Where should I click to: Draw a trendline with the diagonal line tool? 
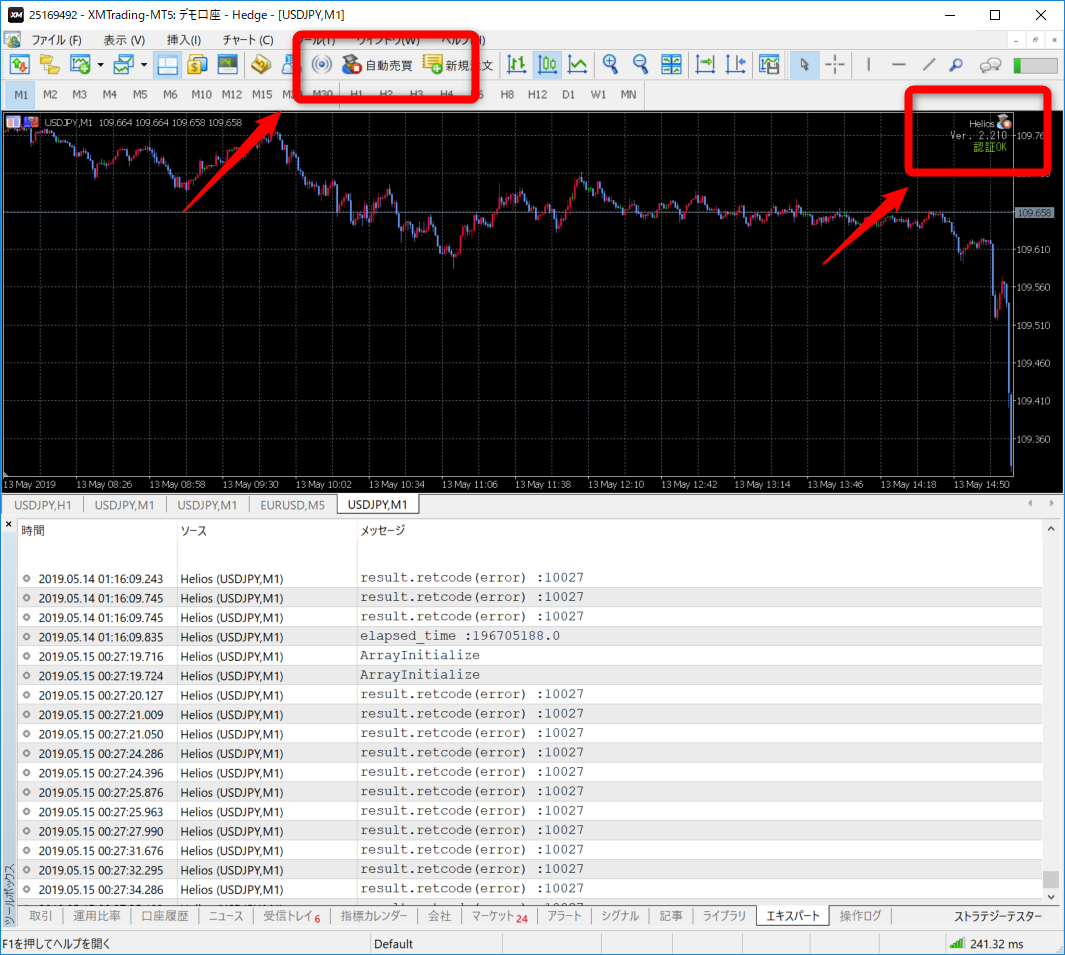tap(928, 65)
